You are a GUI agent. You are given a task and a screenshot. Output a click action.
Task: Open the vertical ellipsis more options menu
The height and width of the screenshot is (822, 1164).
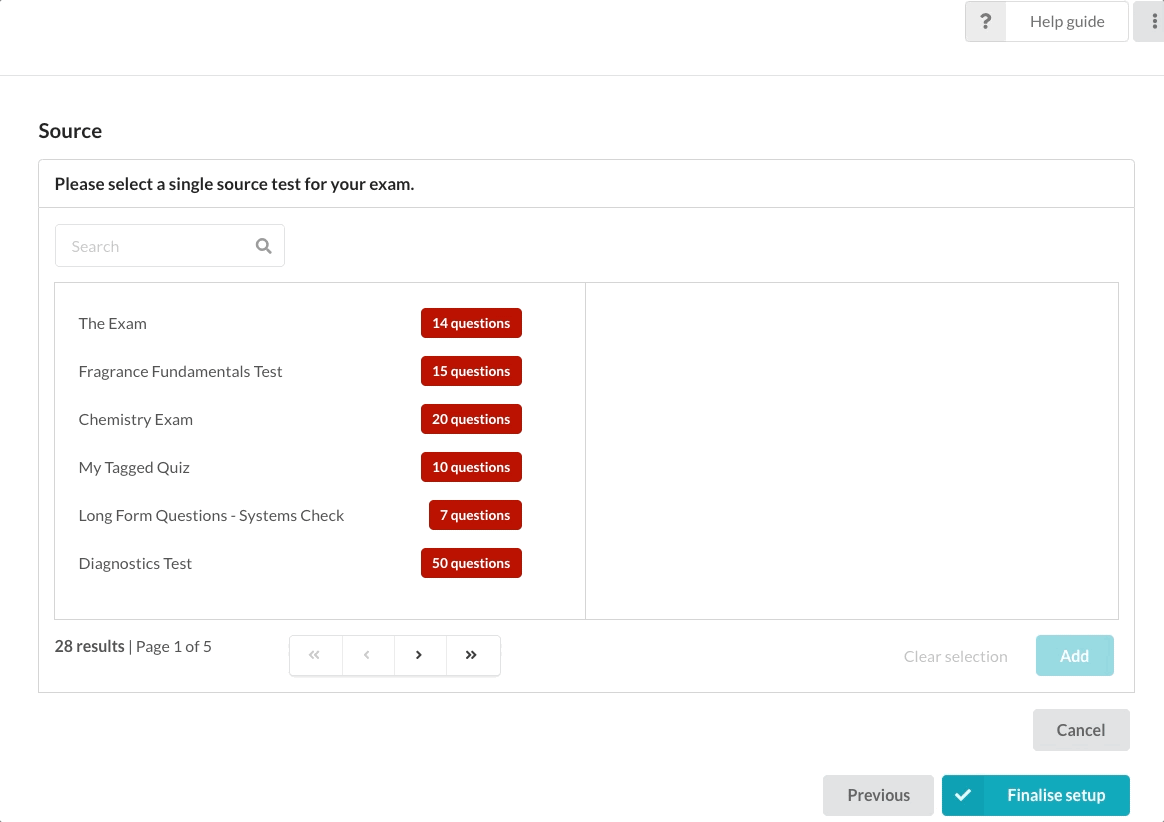(1154, 21)
